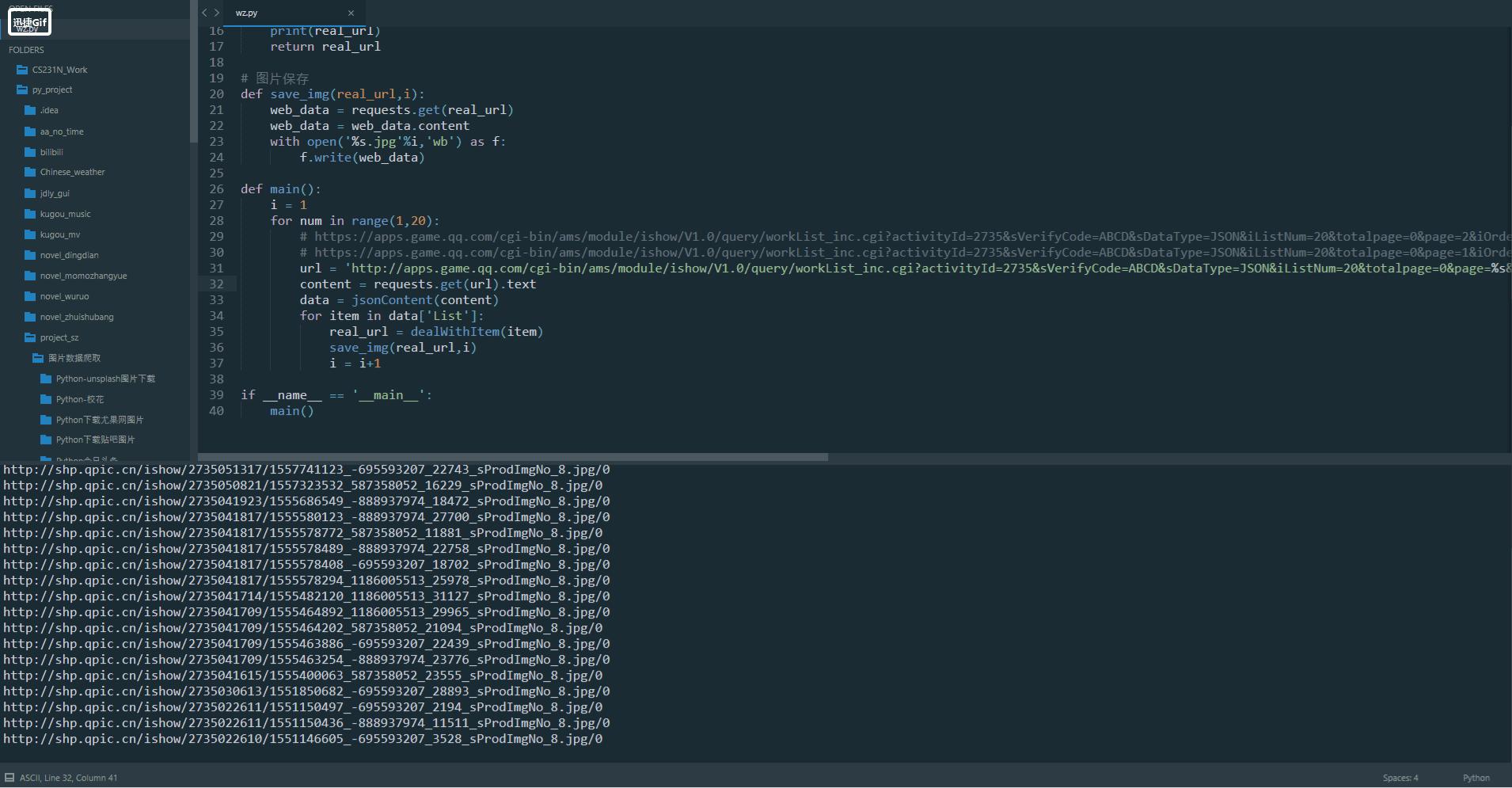Click the folder icon beside novel_wuruo
Screen dimensions: 1512x788
(x=28, y=296)
